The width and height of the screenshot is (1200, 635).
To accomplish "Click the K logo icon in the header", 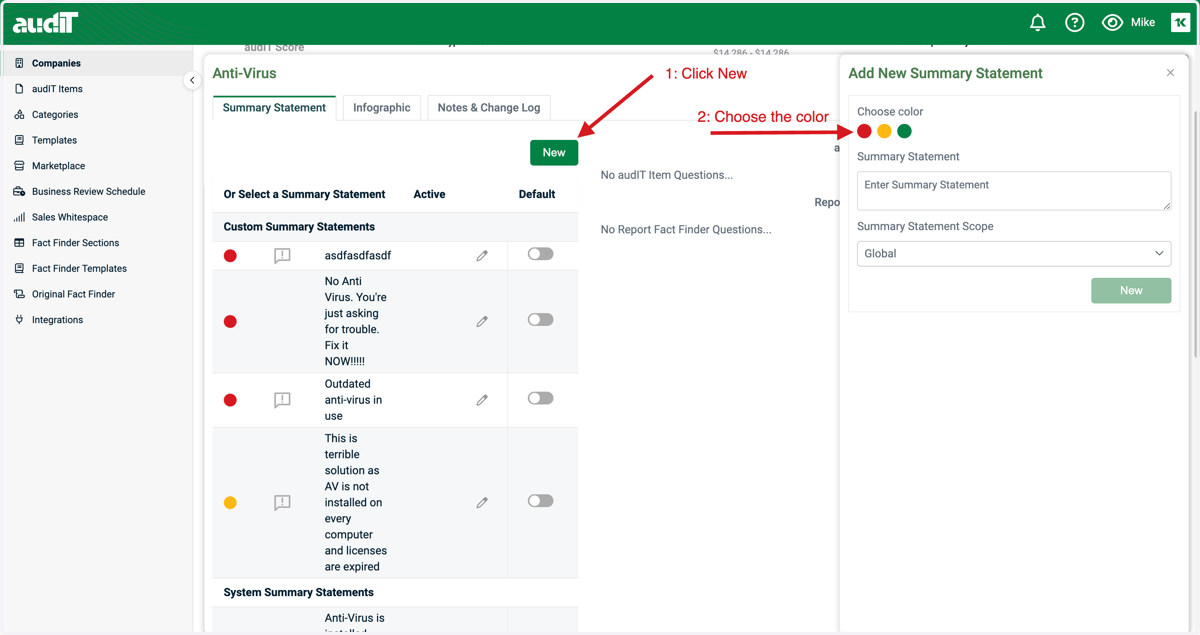I will 1180,22.
